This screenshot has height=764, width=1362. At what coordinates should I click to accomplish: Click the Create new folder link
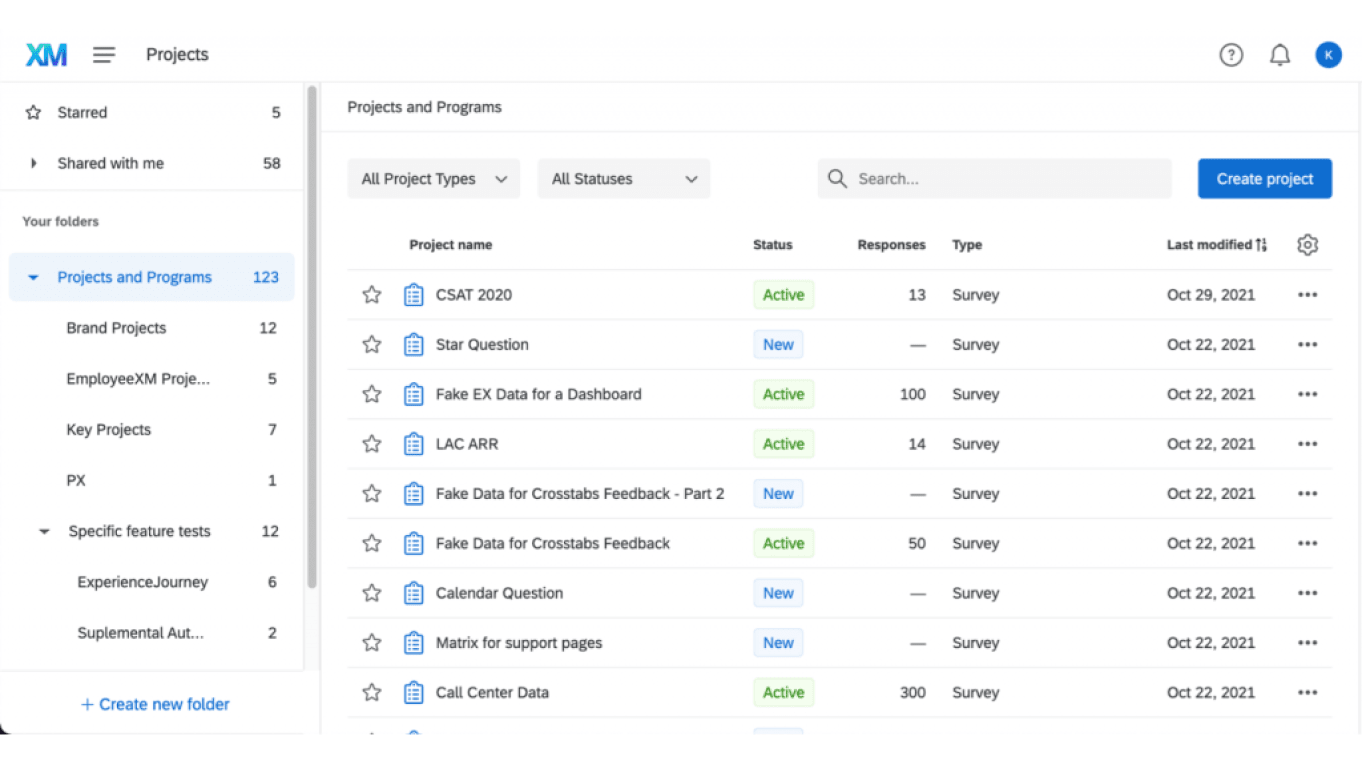click(155, 704)
